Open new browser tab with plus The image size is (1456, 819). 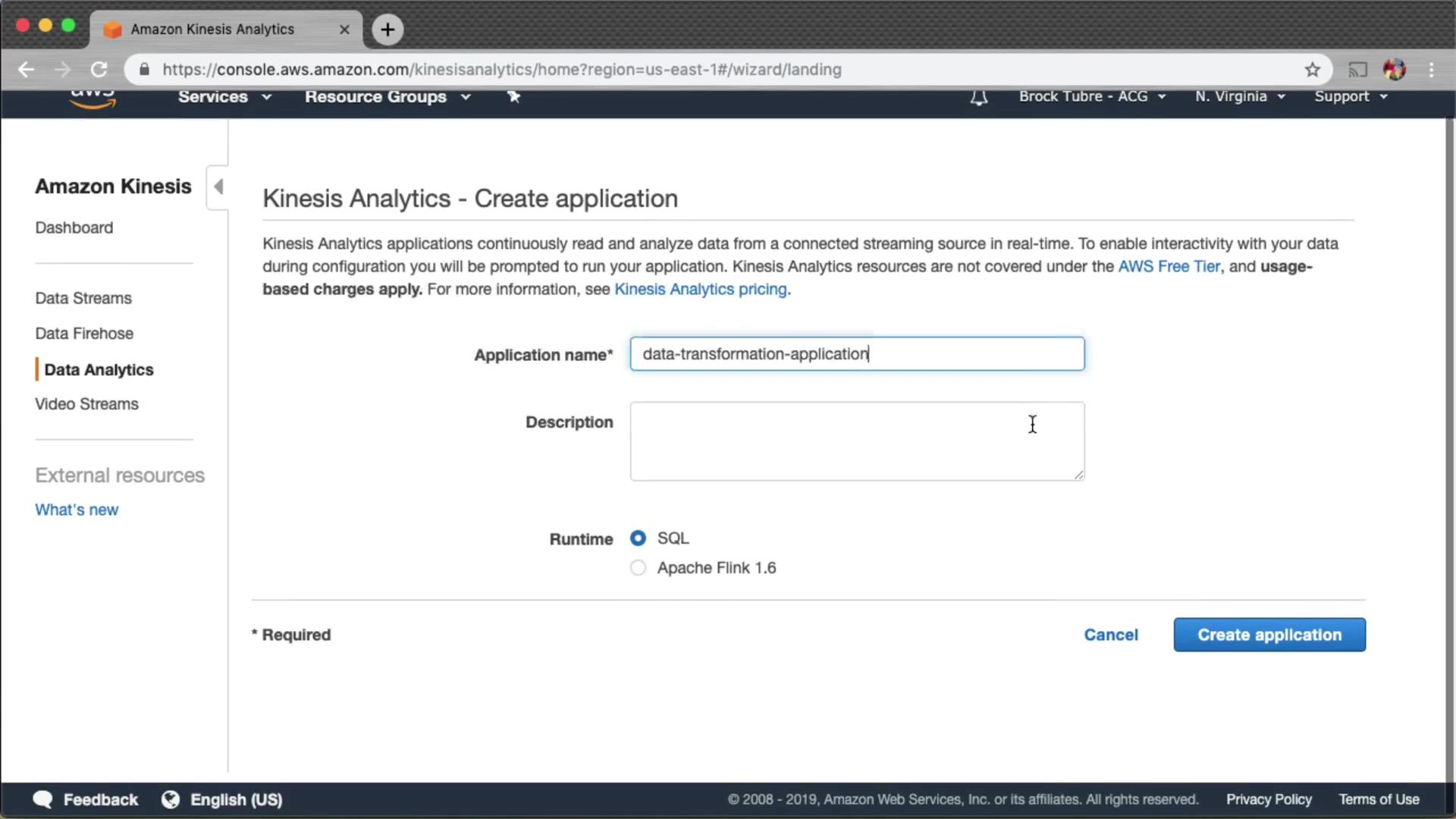coord(388,30)
